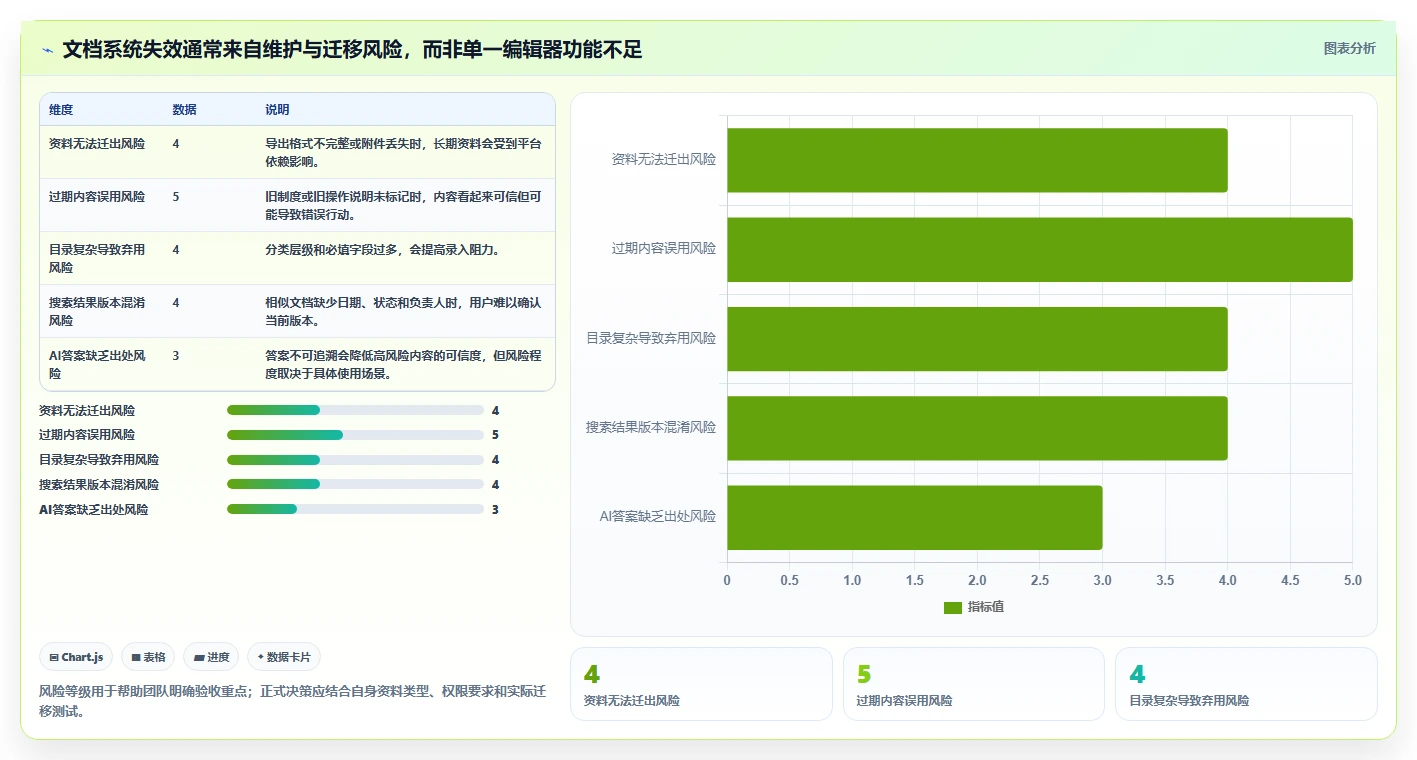Image resolution: width=1417 pixels, height=760 pixels.
Task: Click the AI答案缺乏出处风险 progress bar
Action: pyautogui.click(x=355, y=509)
